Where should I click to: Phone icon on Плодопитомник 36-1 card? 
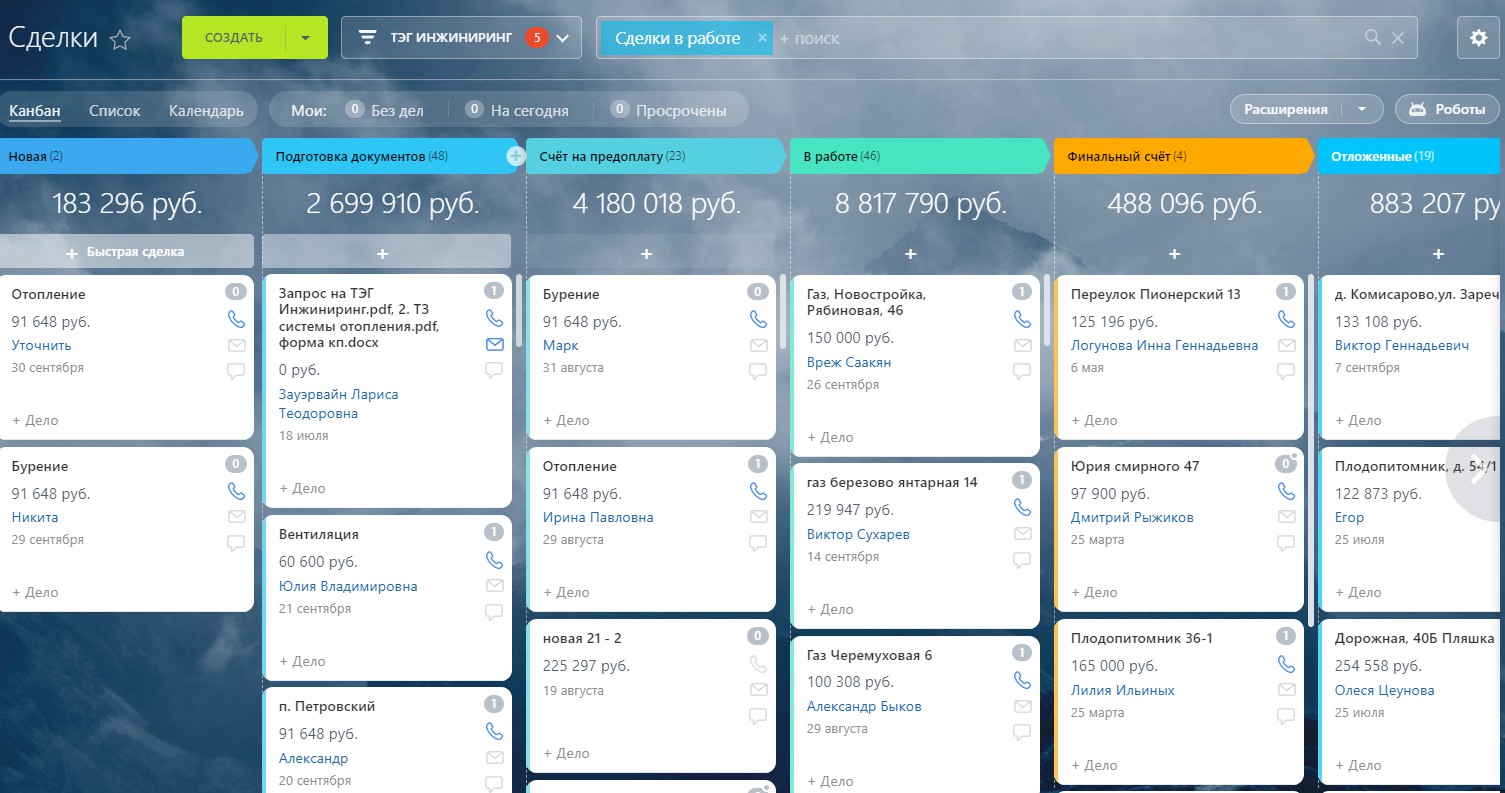(1286, 664)
